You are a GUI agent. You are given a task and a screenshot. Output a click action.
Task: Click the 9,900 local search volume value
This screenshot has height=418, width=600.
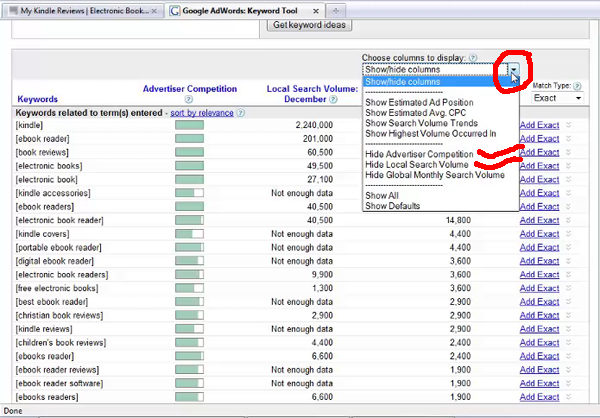(x=322, y=275)
